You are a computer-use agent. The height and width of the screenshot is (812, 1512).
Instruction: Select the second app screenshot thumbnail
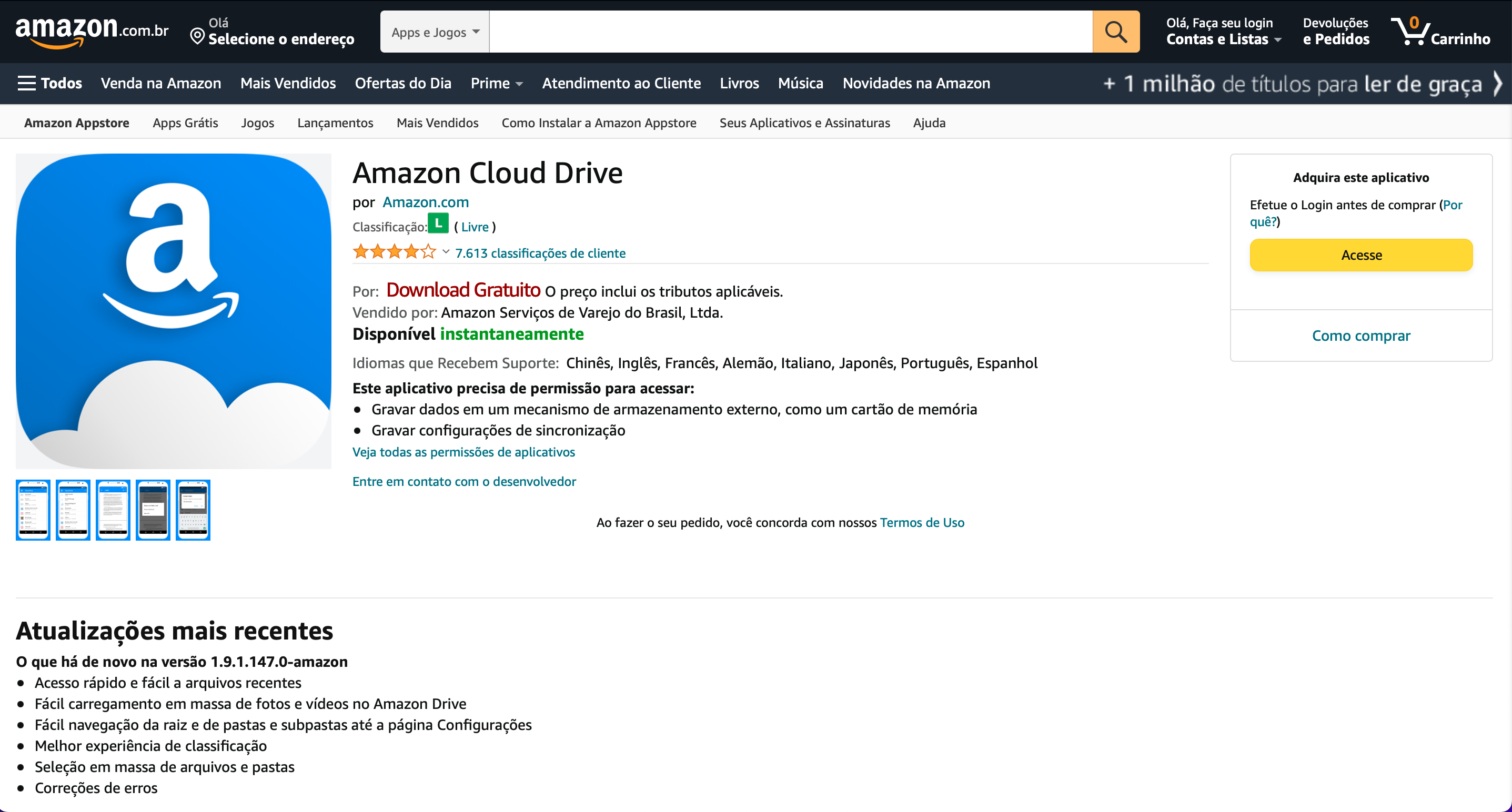(73, 510)
